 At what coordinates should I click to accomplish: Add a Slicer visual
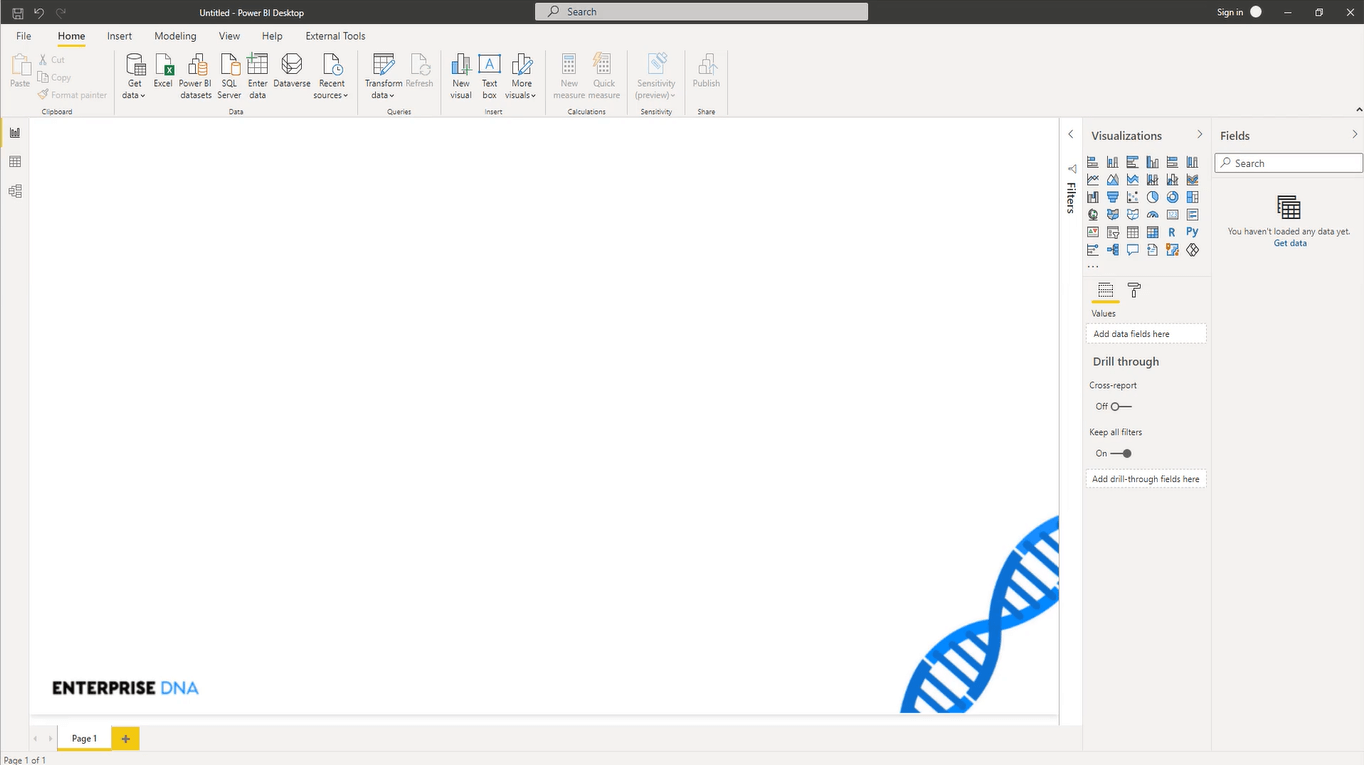point(1113,232)
